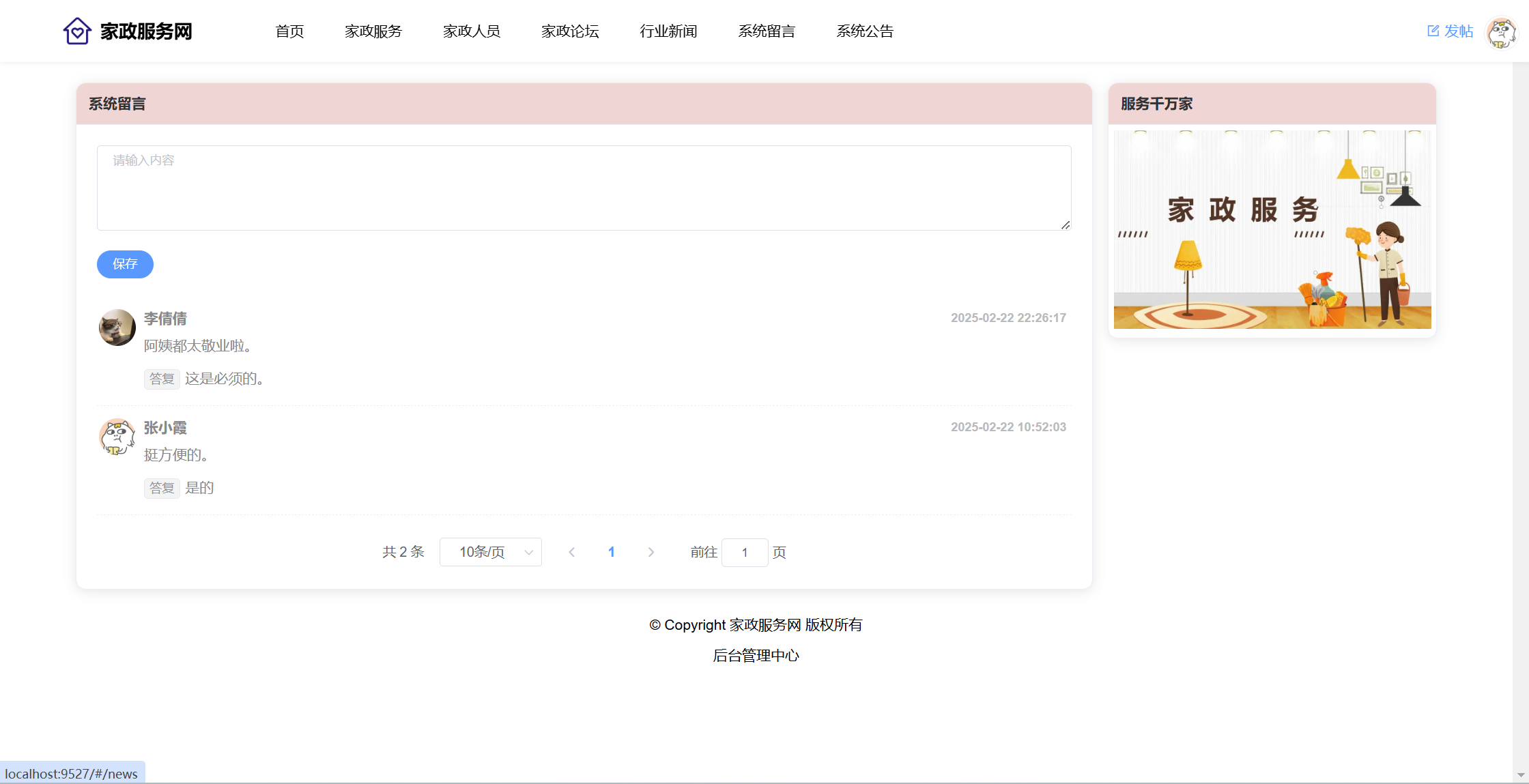This screenshot has width=1529, height=784.
Task: Click the 家政服务 banner image
Action: click(1272, 229)
